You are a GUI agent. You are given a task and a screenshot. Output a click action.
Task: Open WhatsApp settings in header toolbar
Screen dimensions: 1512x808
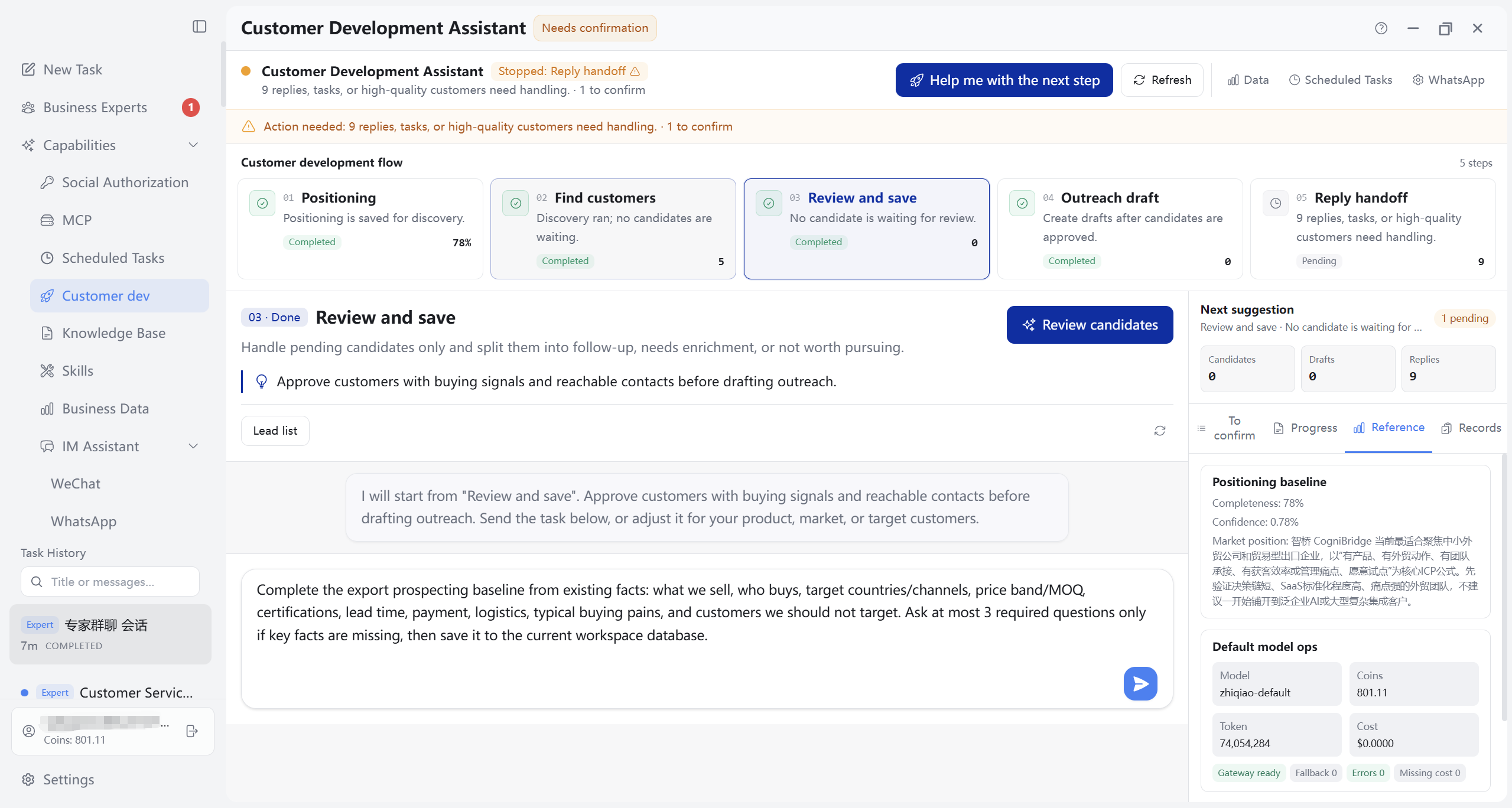coord(1448,80)
